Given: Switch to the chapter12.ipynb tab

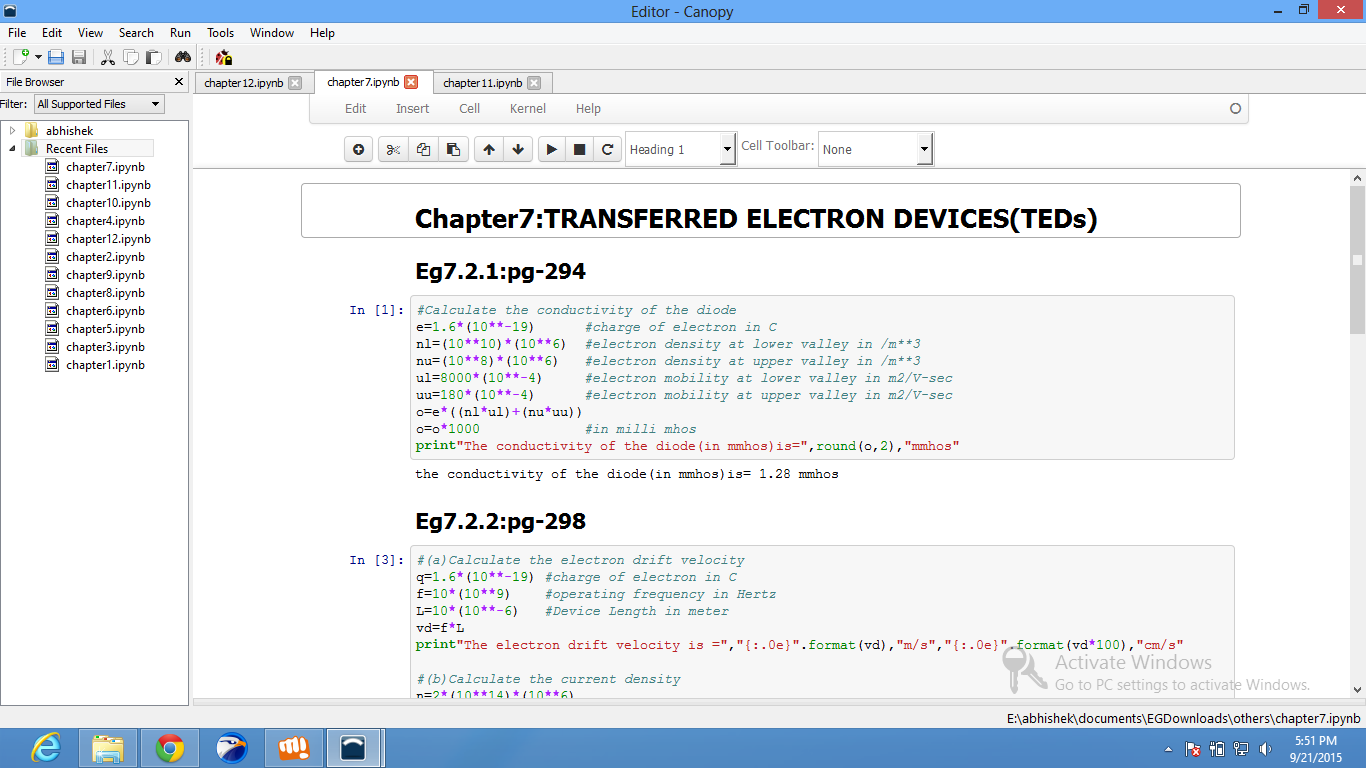Looking at the screenshot, I should [243, 83].
